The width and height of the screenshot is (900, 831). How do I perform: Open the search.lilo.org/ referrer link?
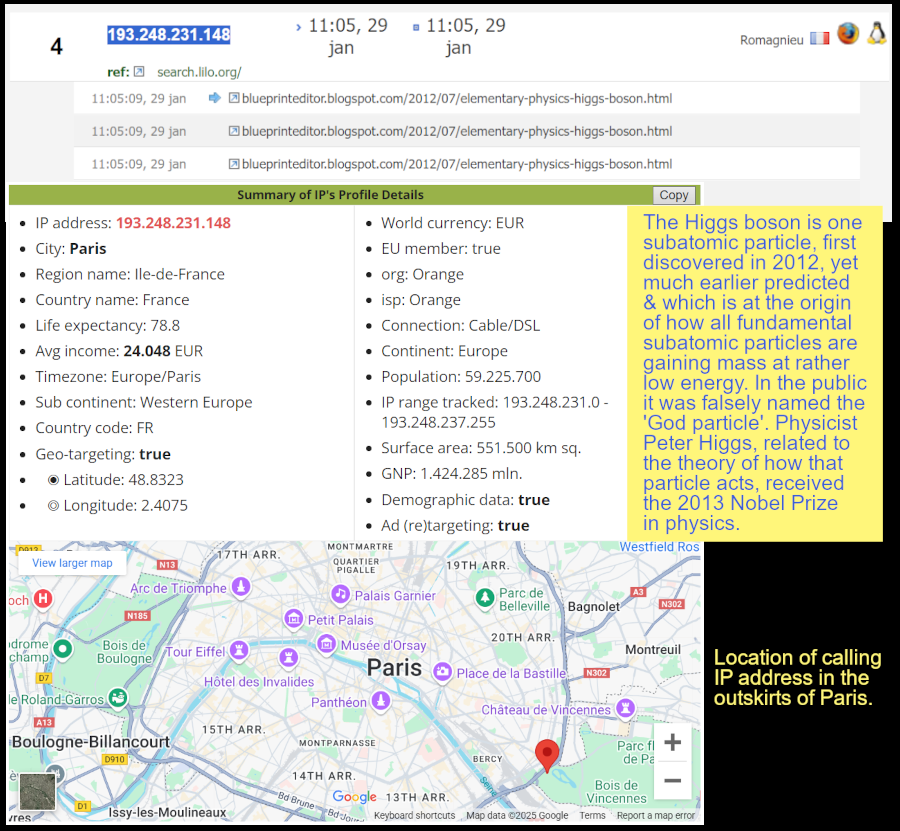(199, 72)
